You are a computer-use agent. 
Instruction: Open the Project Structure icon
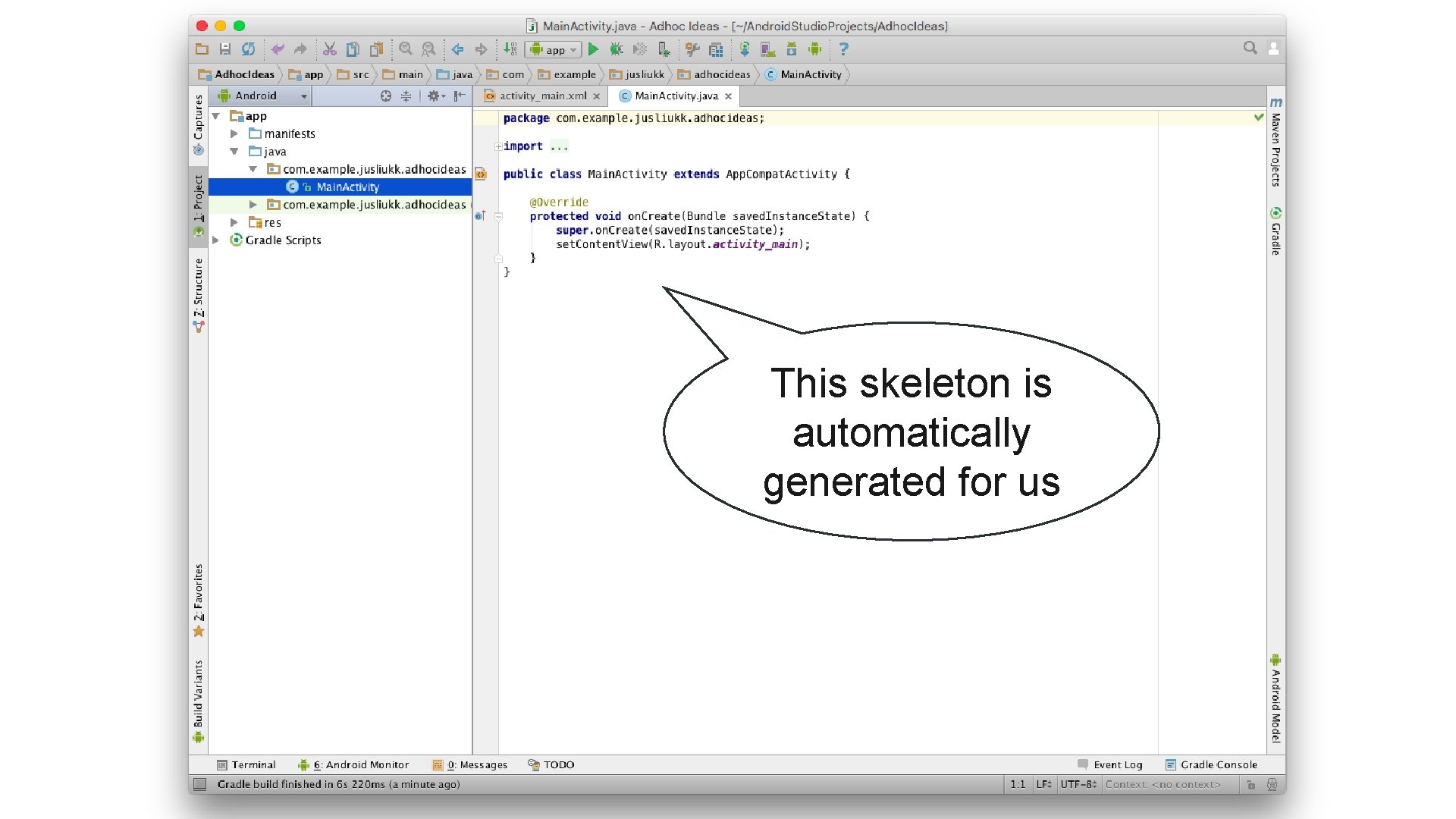click(x=715, y=49)
